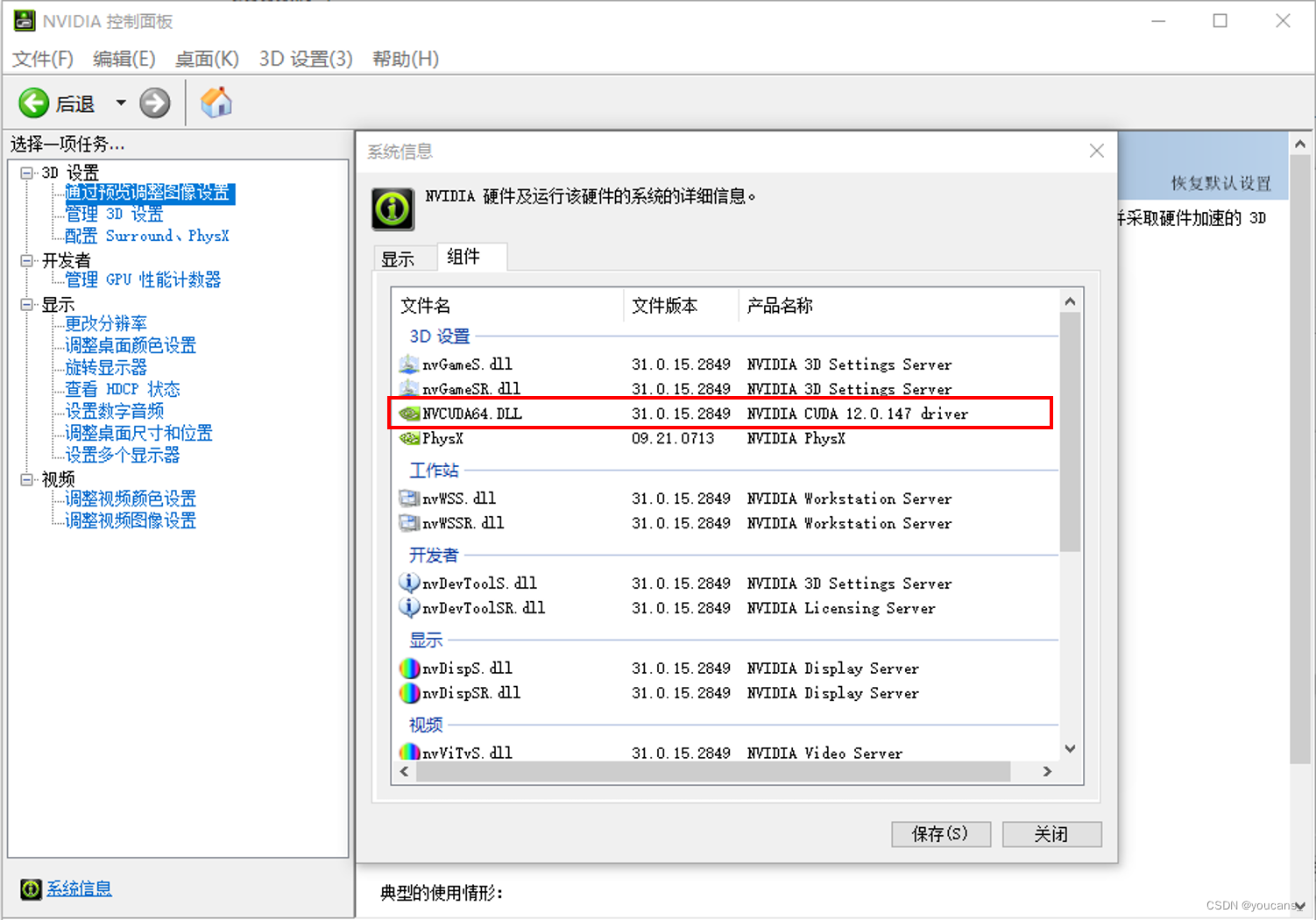This screenshot has height=920, width=1316.
Task: Click the grey Forward arrow icon
Action: [155, 103]
